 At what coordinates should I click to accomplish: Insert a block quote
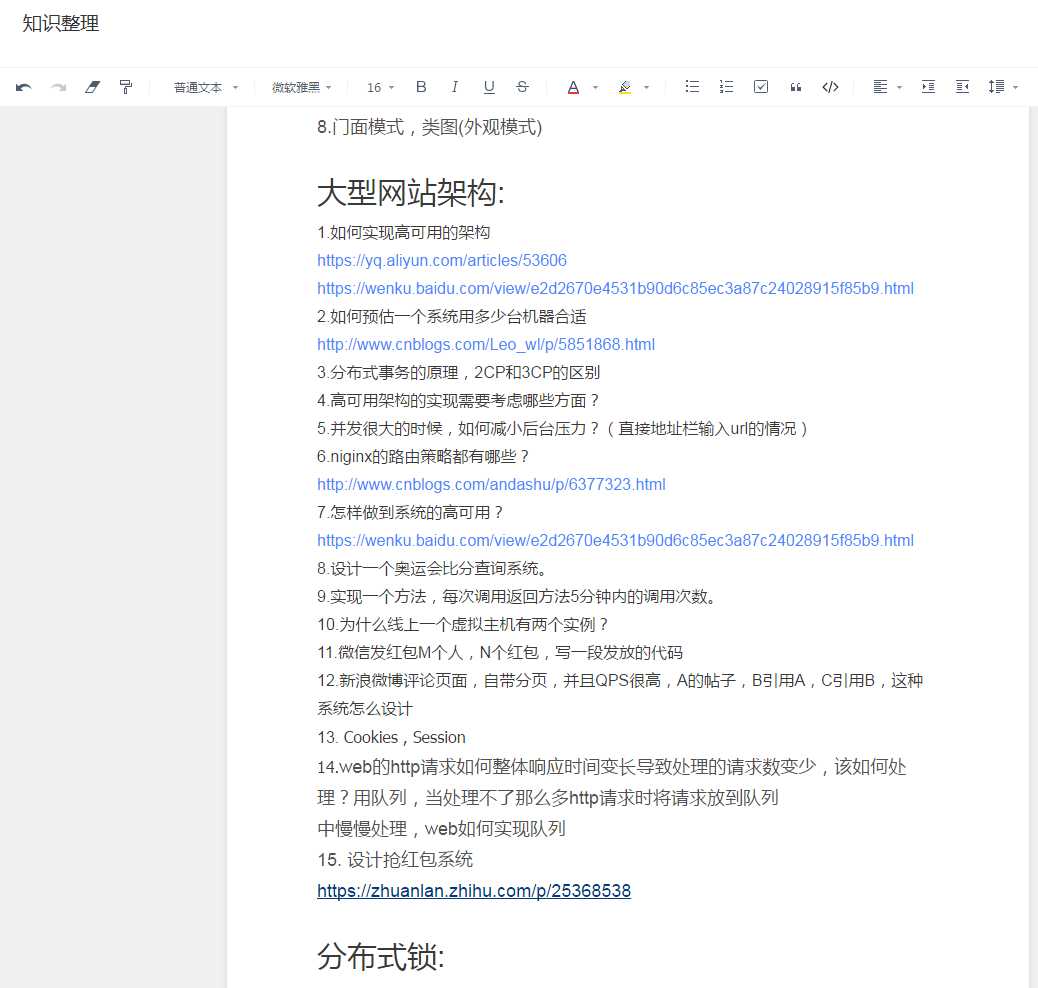pyautogui.click(x=796, y=87)
